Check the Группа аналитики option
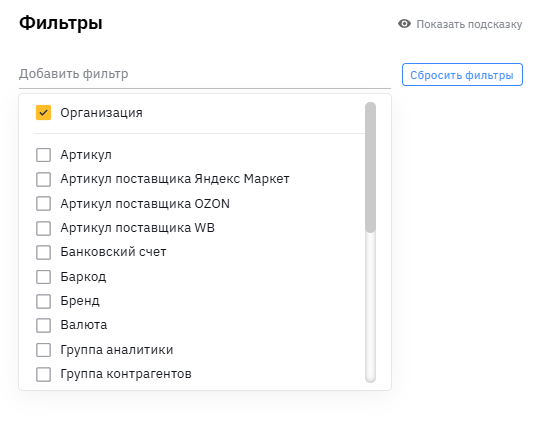The image size is (544, 426). [43, 350]
